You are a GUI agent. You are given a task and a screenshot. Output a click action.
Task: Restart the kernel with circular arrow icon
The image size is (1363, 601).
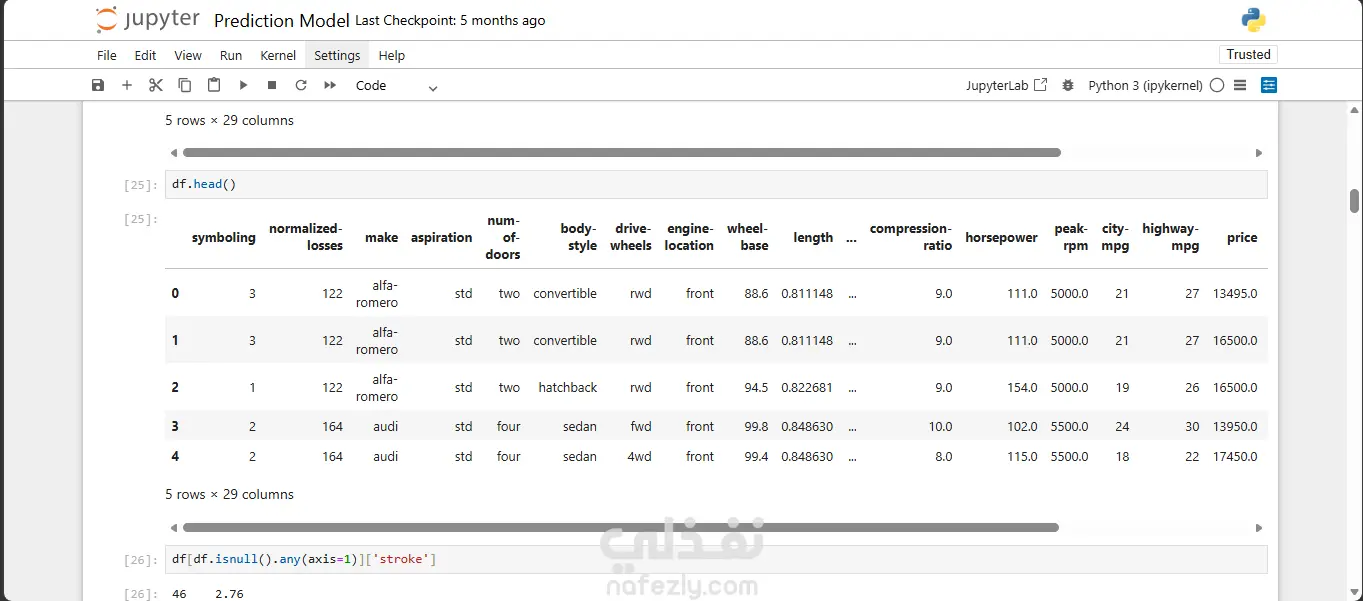tap(301, 86)
